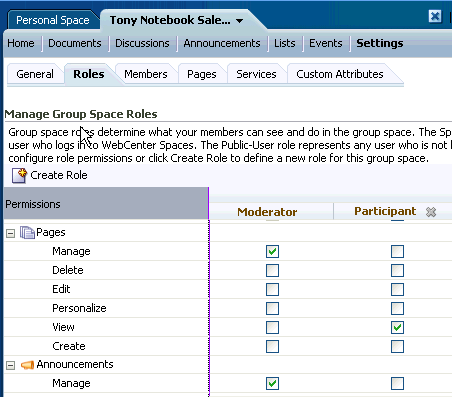Viewport: 452px width, 397px height.
Task: Open the Announcements menu item
Action: click(222, 43)
